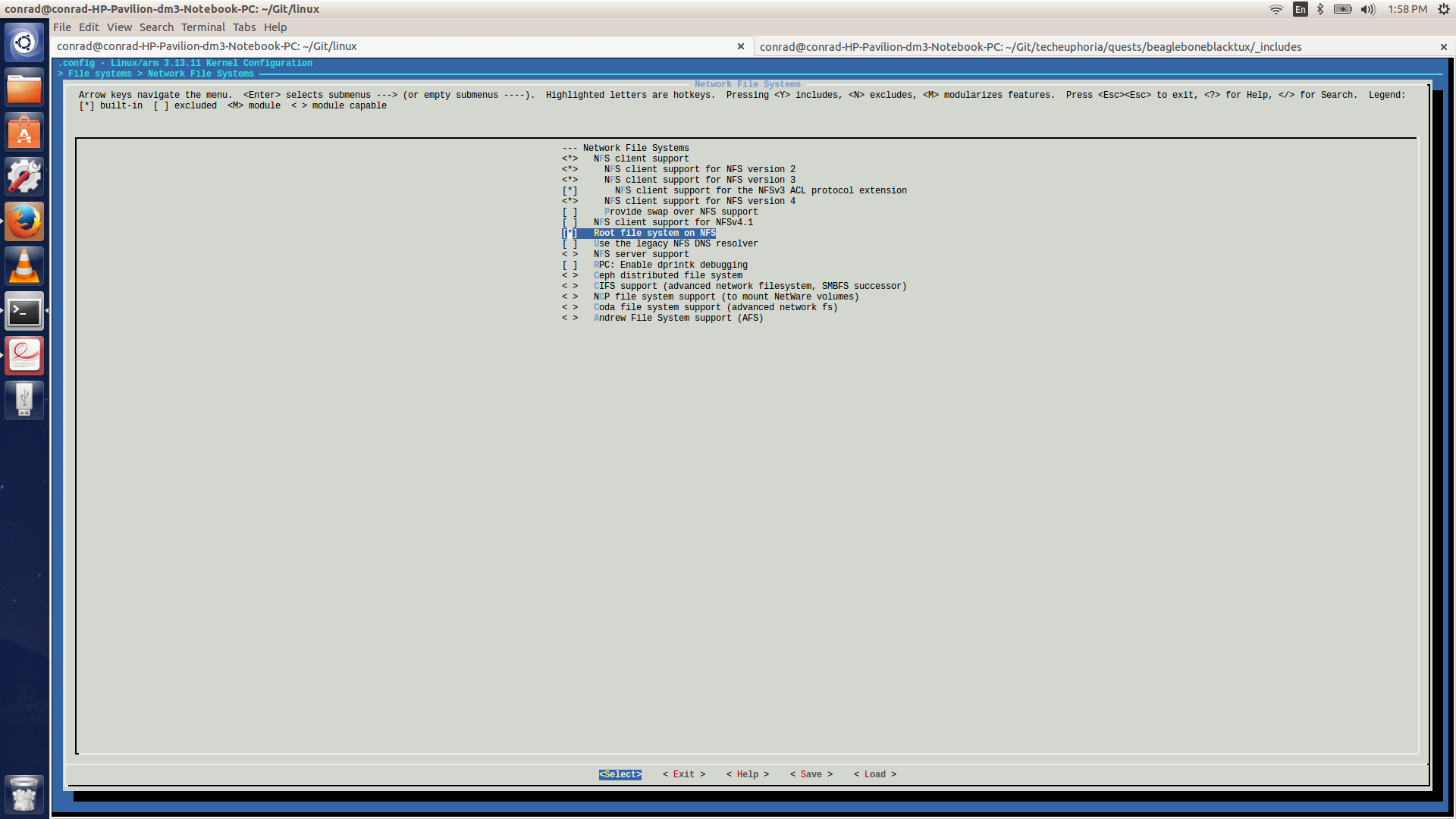Viewport: 1456px width, 819px height.
Task: Open VLC media player from the dock
Action: point(24,265)
